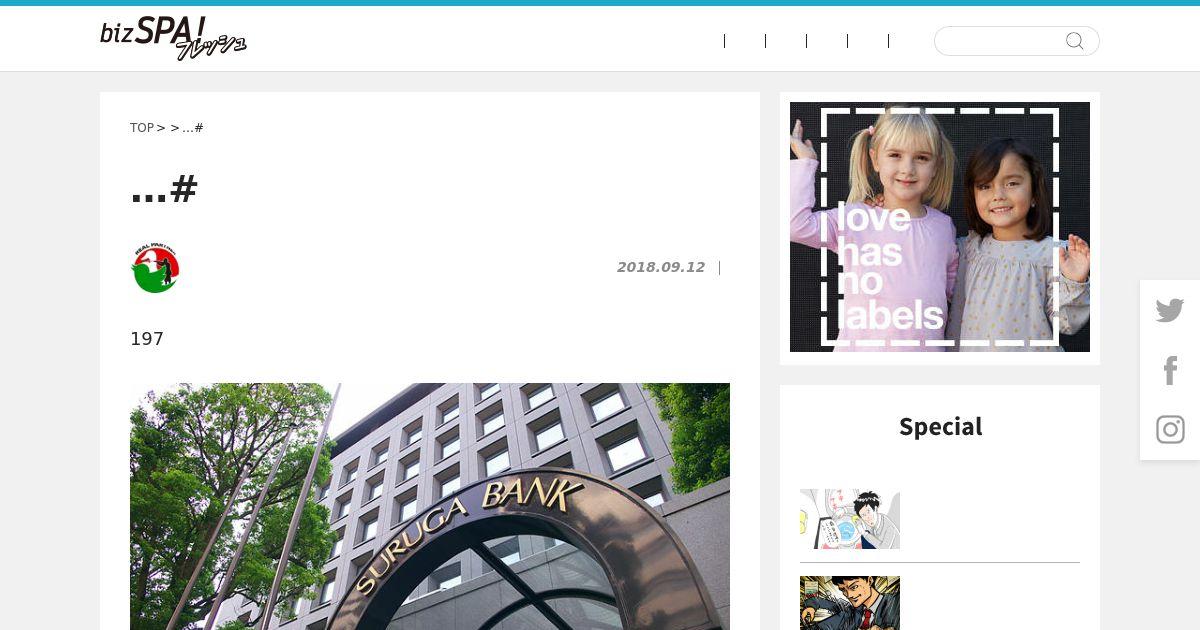Open the first Special manga thumbnail
The image size is (1200, 630).
tap(850, 519)
